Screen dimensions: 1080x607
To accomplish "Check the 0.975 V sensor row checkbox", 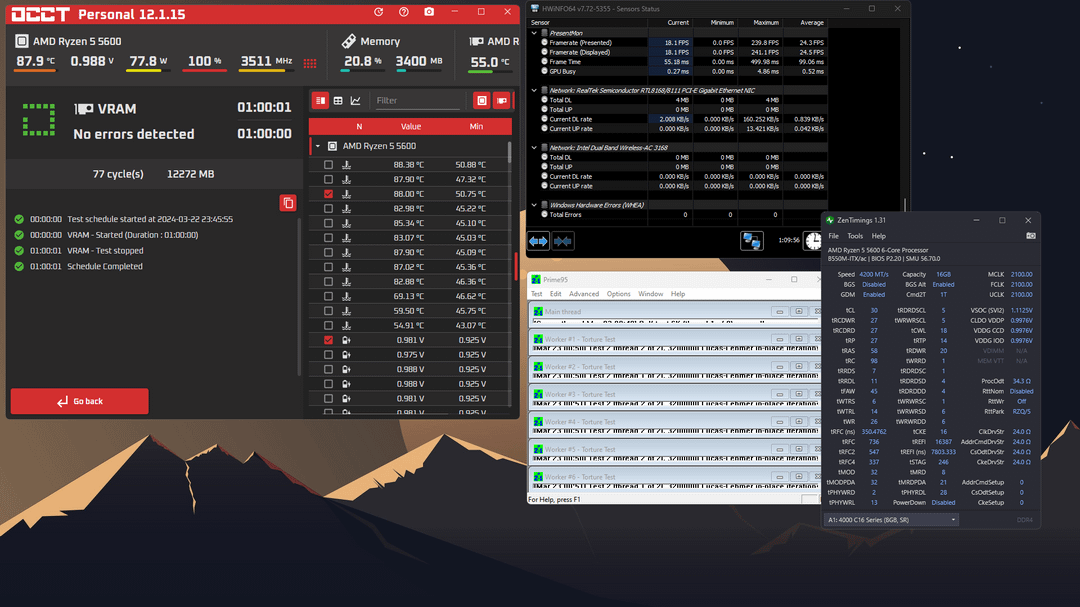I will pos(329,355).
